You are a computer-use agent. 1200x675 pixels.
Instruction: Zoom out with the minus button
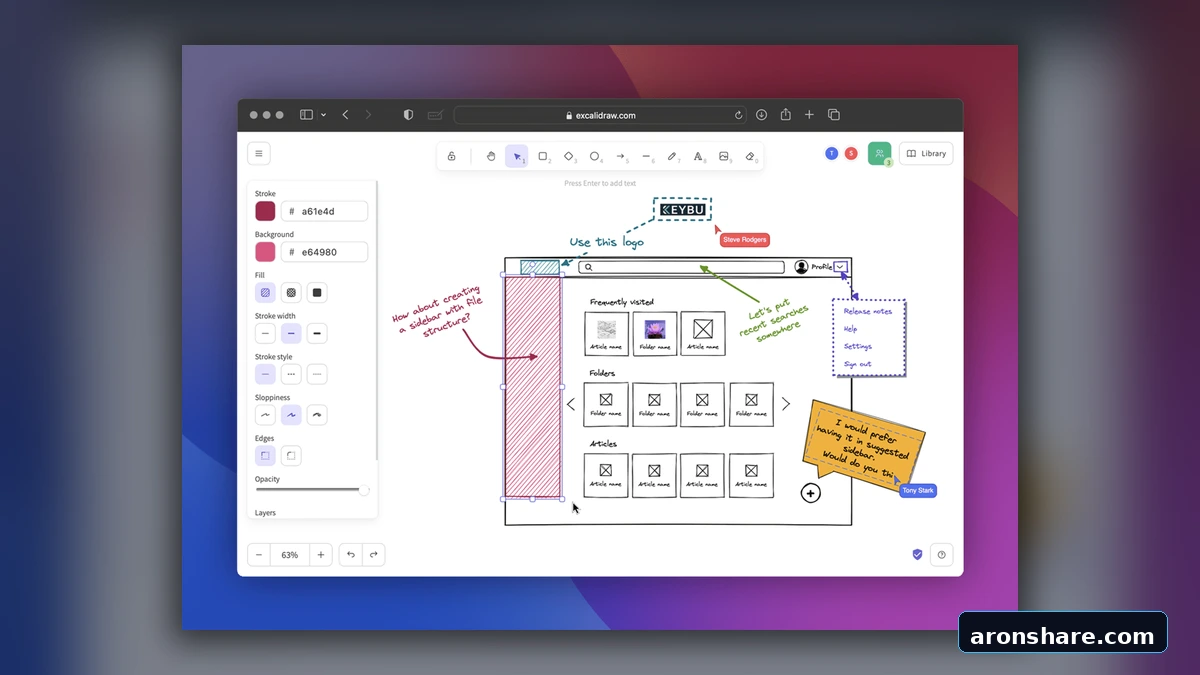tap(259, 554)
